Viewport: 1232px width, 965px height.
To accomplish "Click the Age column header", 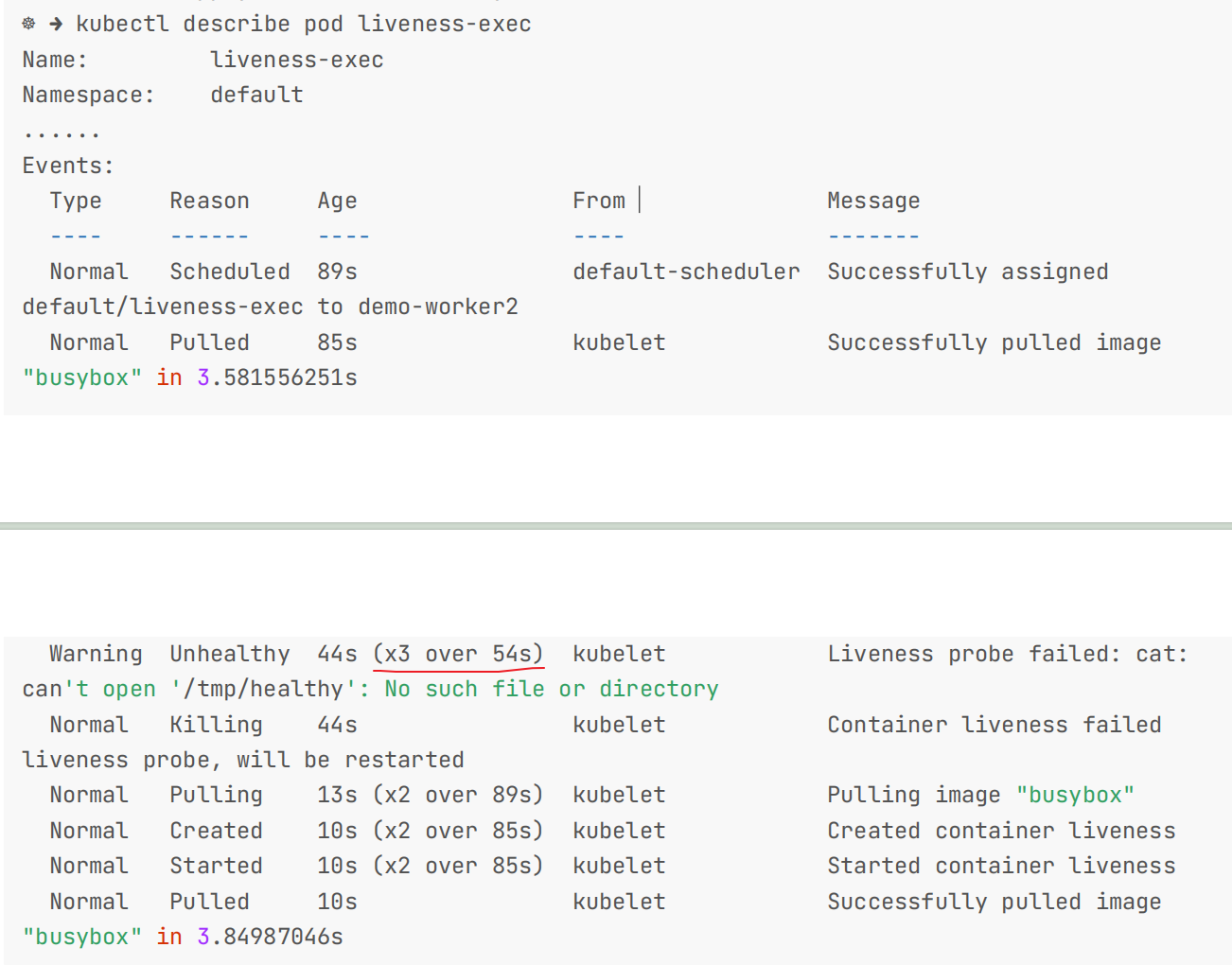I will 338,201.
